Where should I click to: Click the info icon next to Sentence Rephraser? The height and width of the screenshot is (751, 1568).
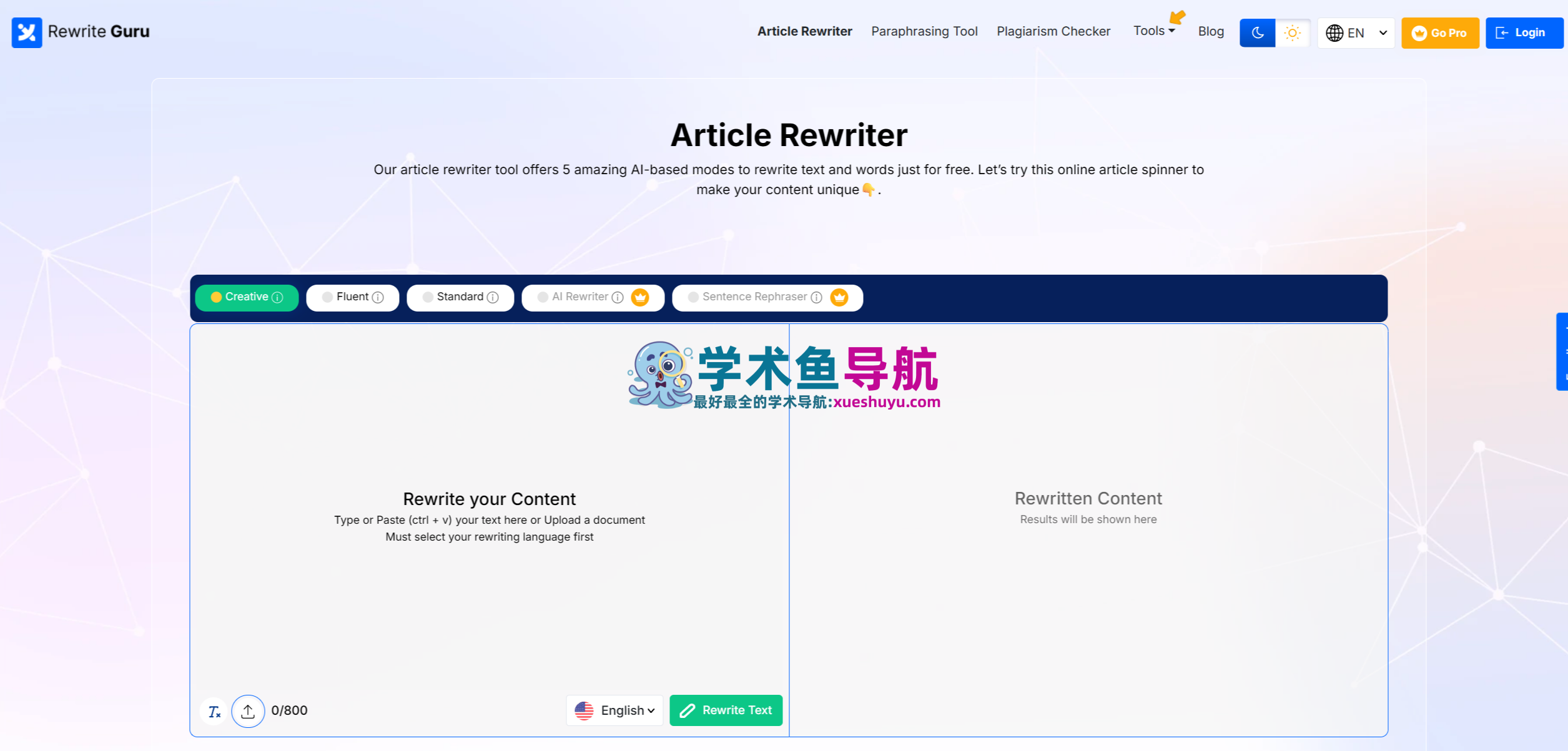pyautogui.click(x=816, y=298)
